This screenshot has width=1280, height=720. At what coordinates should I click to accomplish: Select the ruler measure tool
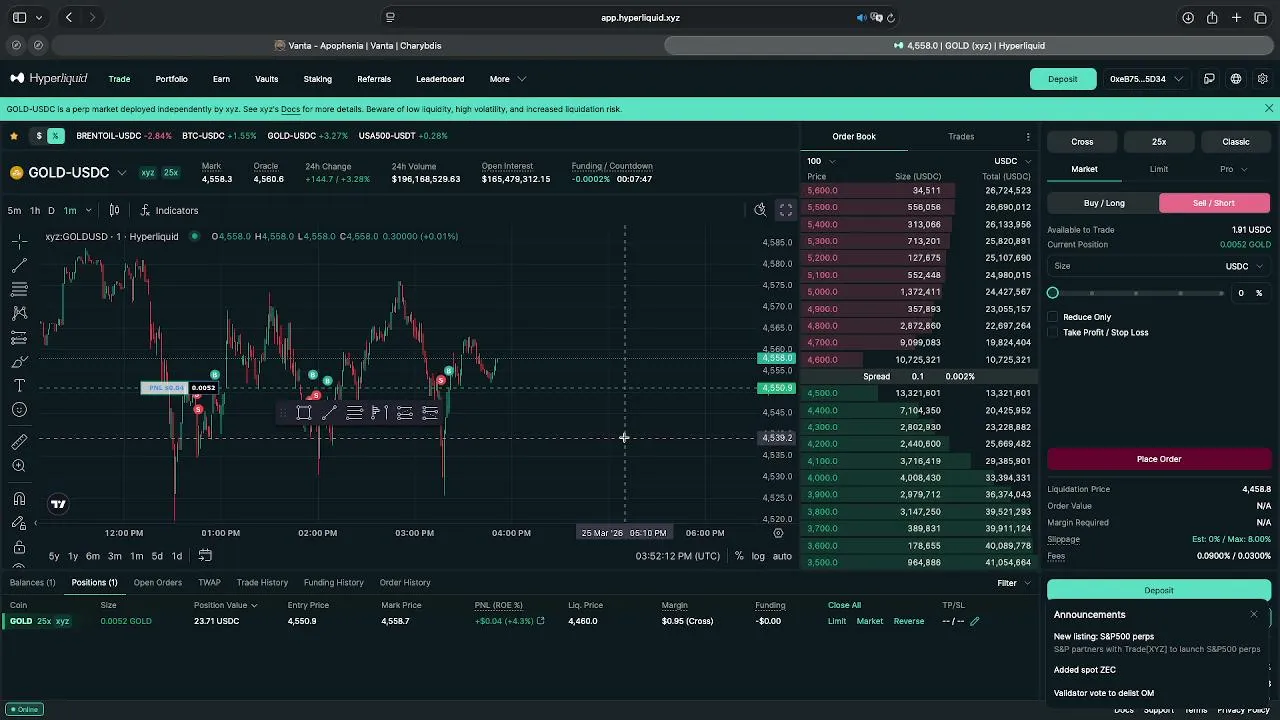click(x=19, y=441)
